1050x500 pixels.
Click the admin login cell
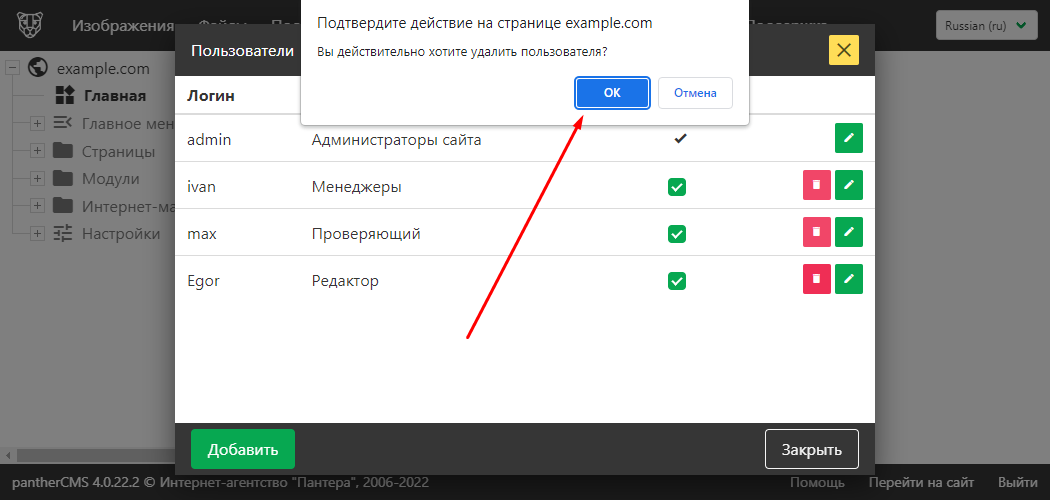[209, 140]
